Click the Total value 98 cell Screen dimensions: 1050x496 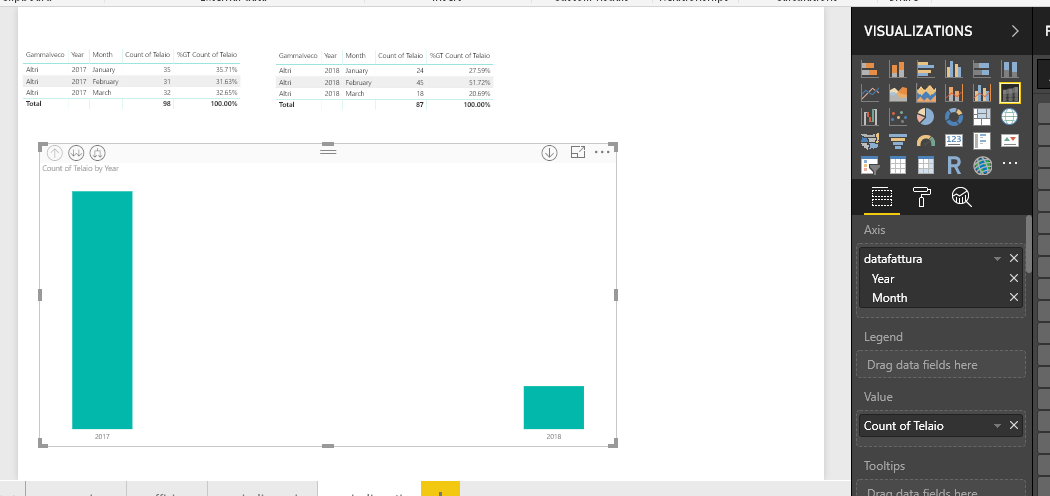(166, 104)
